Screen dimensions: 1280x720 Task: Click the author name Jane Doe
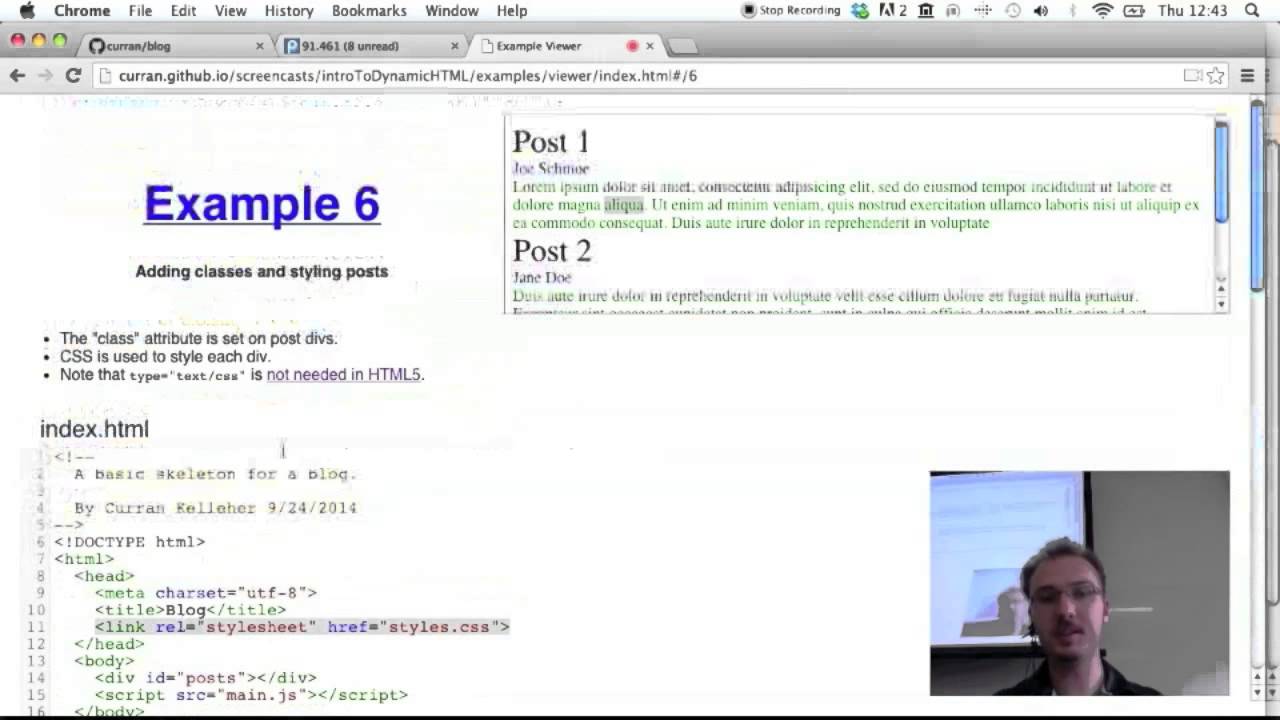[542, 277]
